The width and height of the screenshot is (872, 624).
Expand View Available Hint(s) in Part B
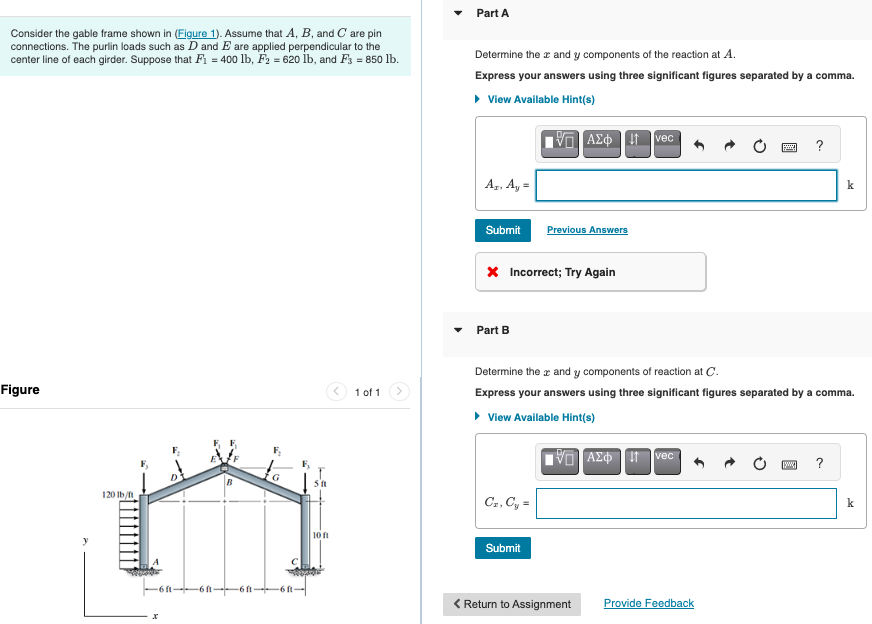coord(540,417)
